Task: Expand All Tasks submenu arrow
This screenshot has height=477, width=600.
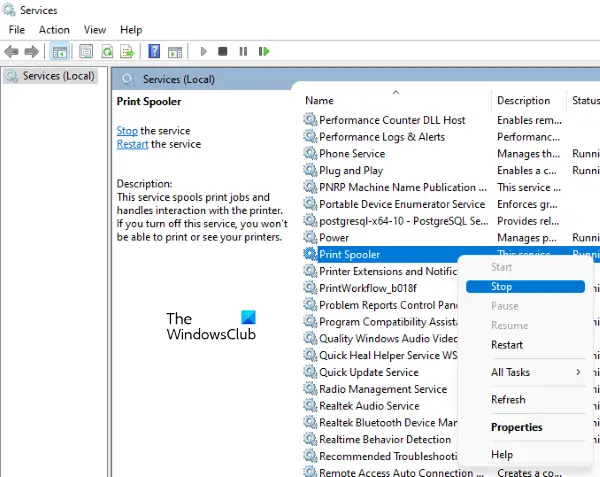Action: coord(578,372)
